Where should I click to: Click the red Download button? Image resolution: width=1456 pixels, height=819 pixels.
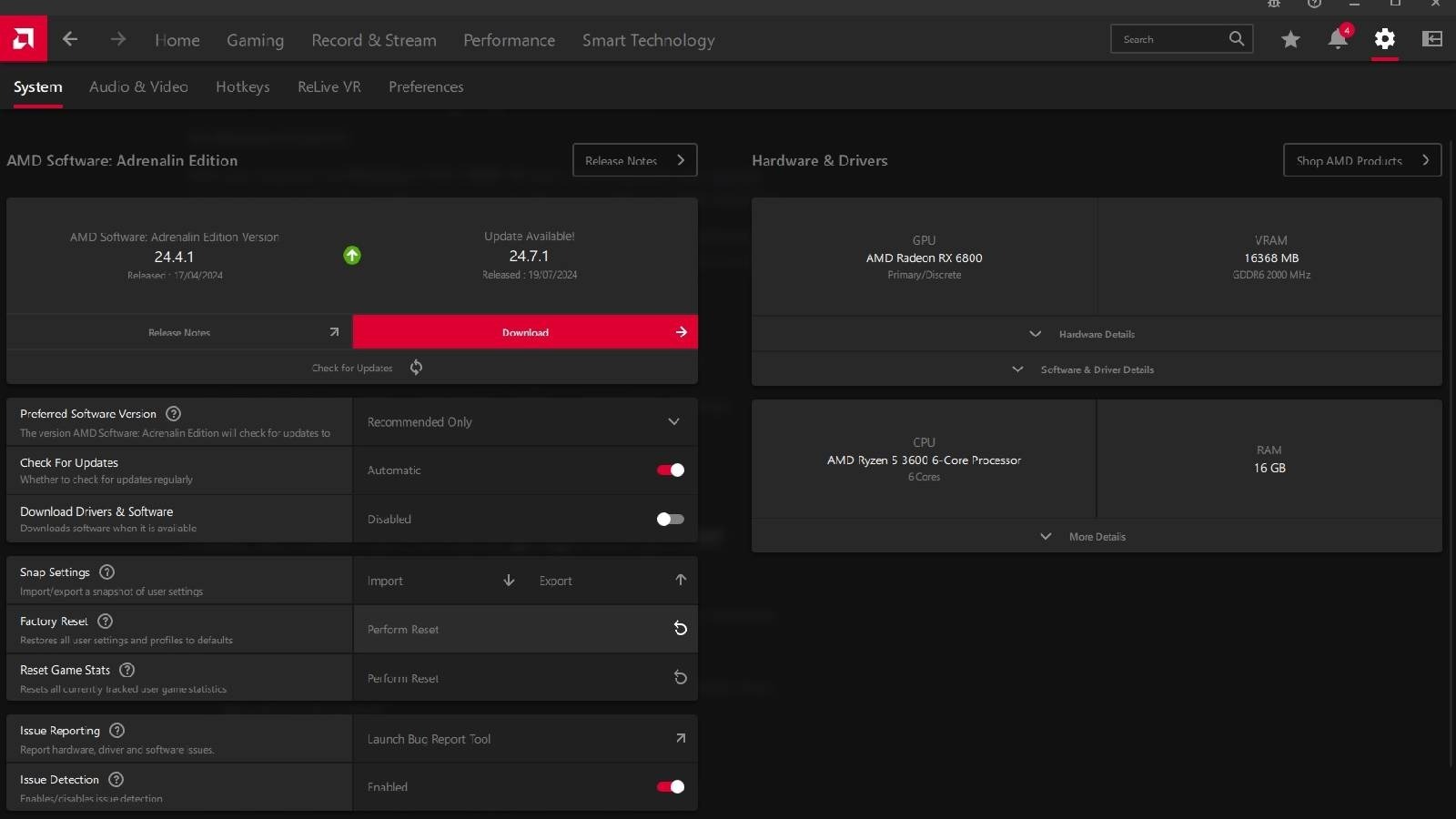[x=525, y=332]
